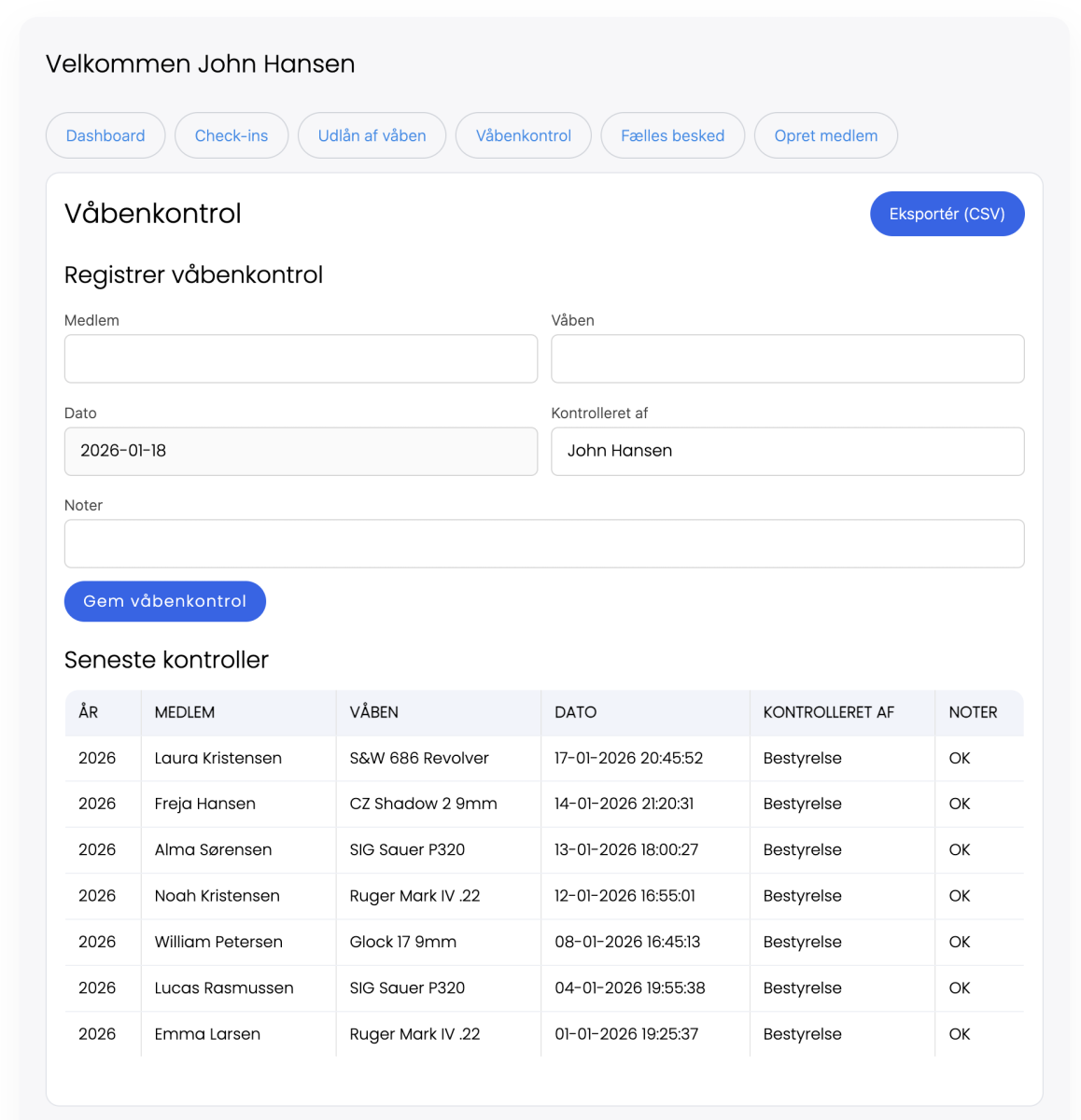The height and width of the screenshot is (1120, 1081).
Task: Click into the Våben input field
Action: (x=787, y=359)
